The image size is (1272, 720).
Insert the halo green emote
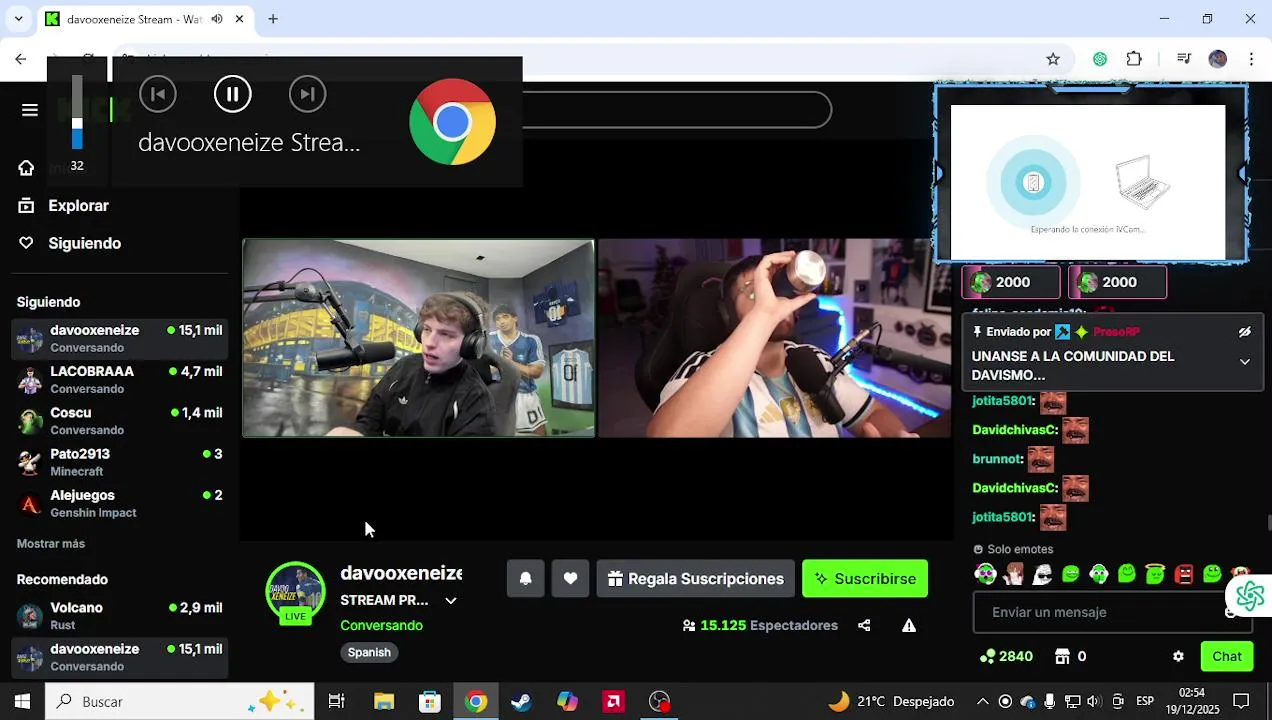point(1155,574)
